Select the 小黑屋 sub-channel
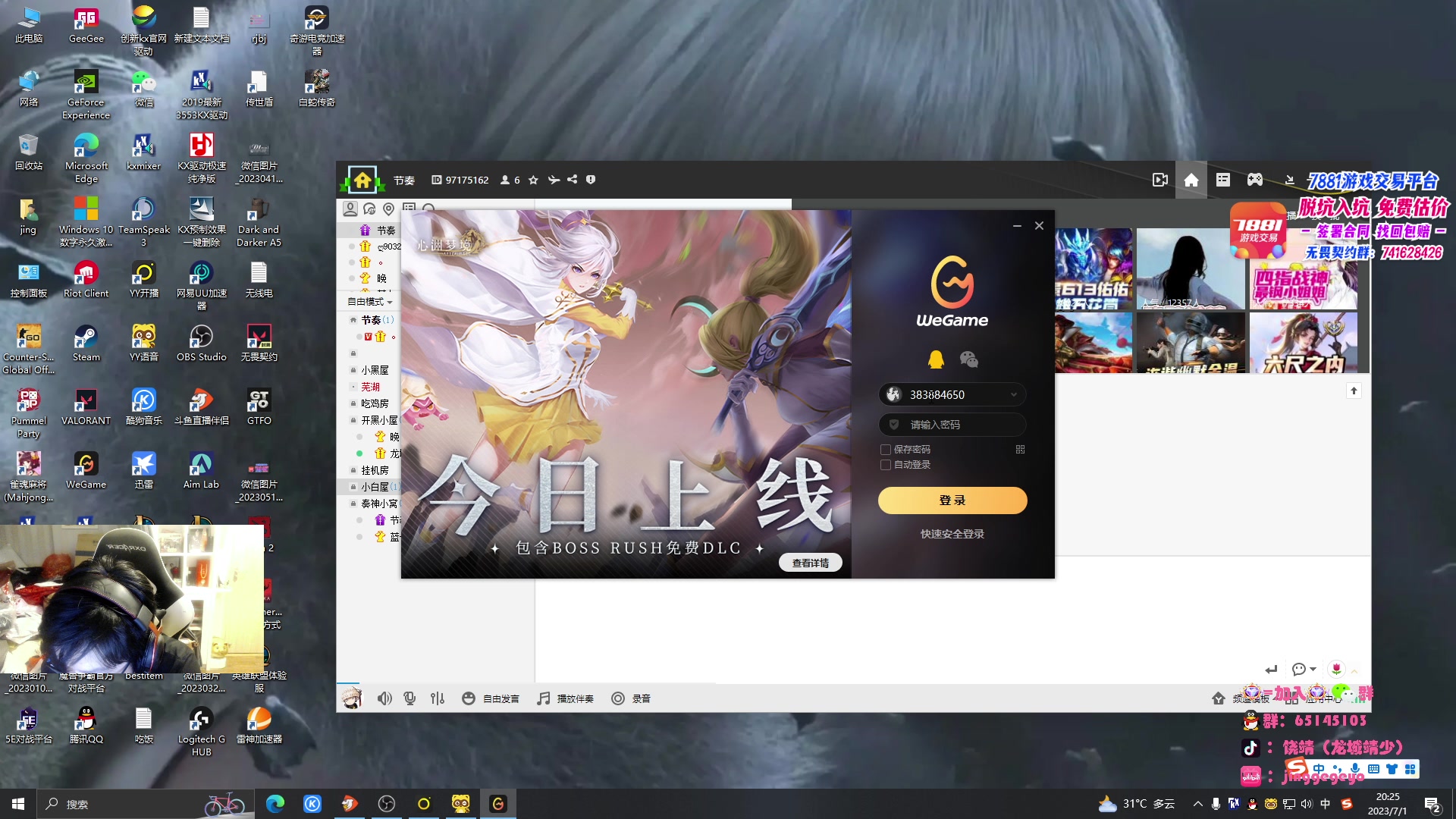 375,370
